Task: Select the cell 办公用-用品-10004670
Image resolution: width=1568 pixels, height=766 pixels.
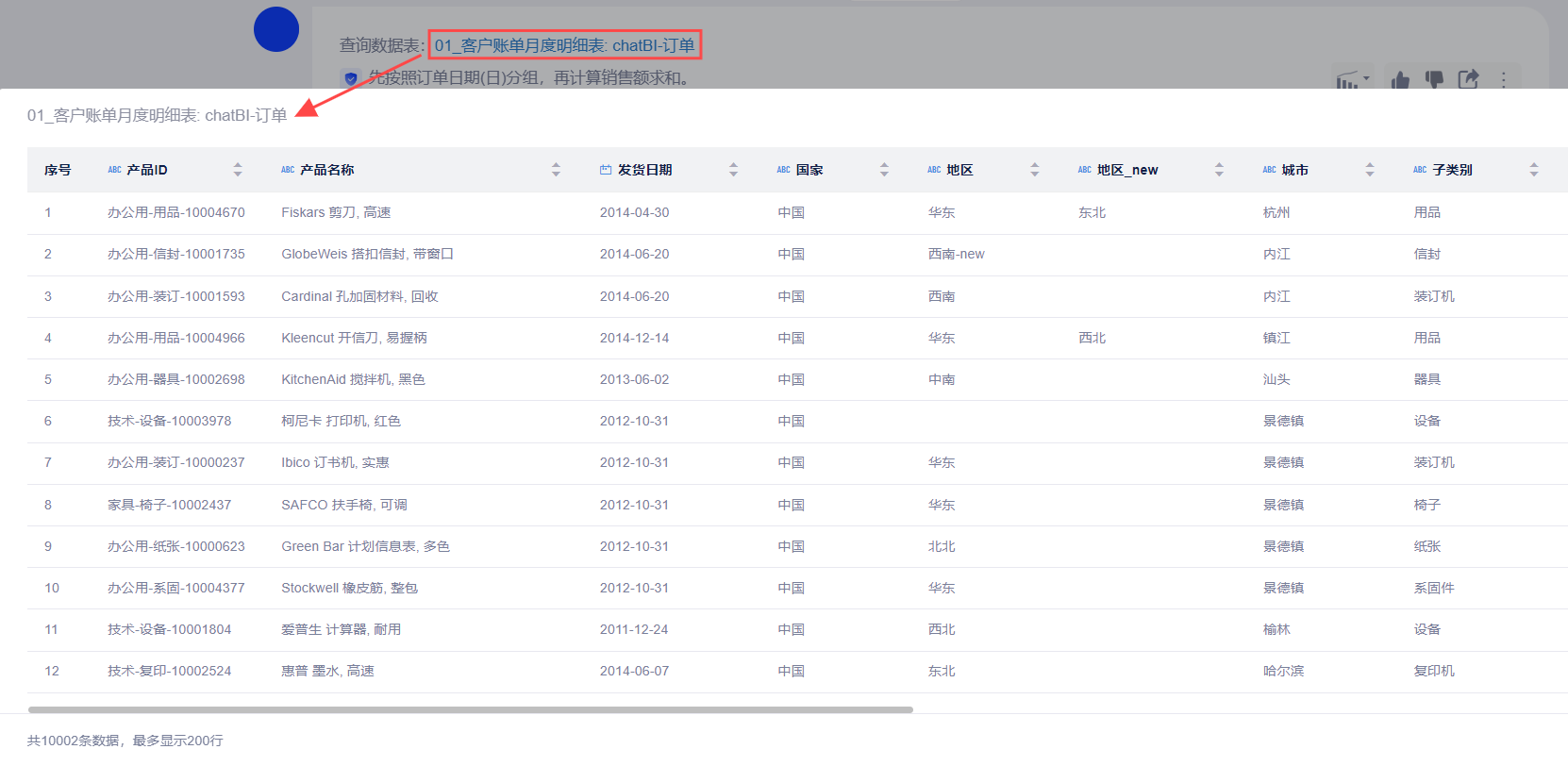Action: click(176, 213)
